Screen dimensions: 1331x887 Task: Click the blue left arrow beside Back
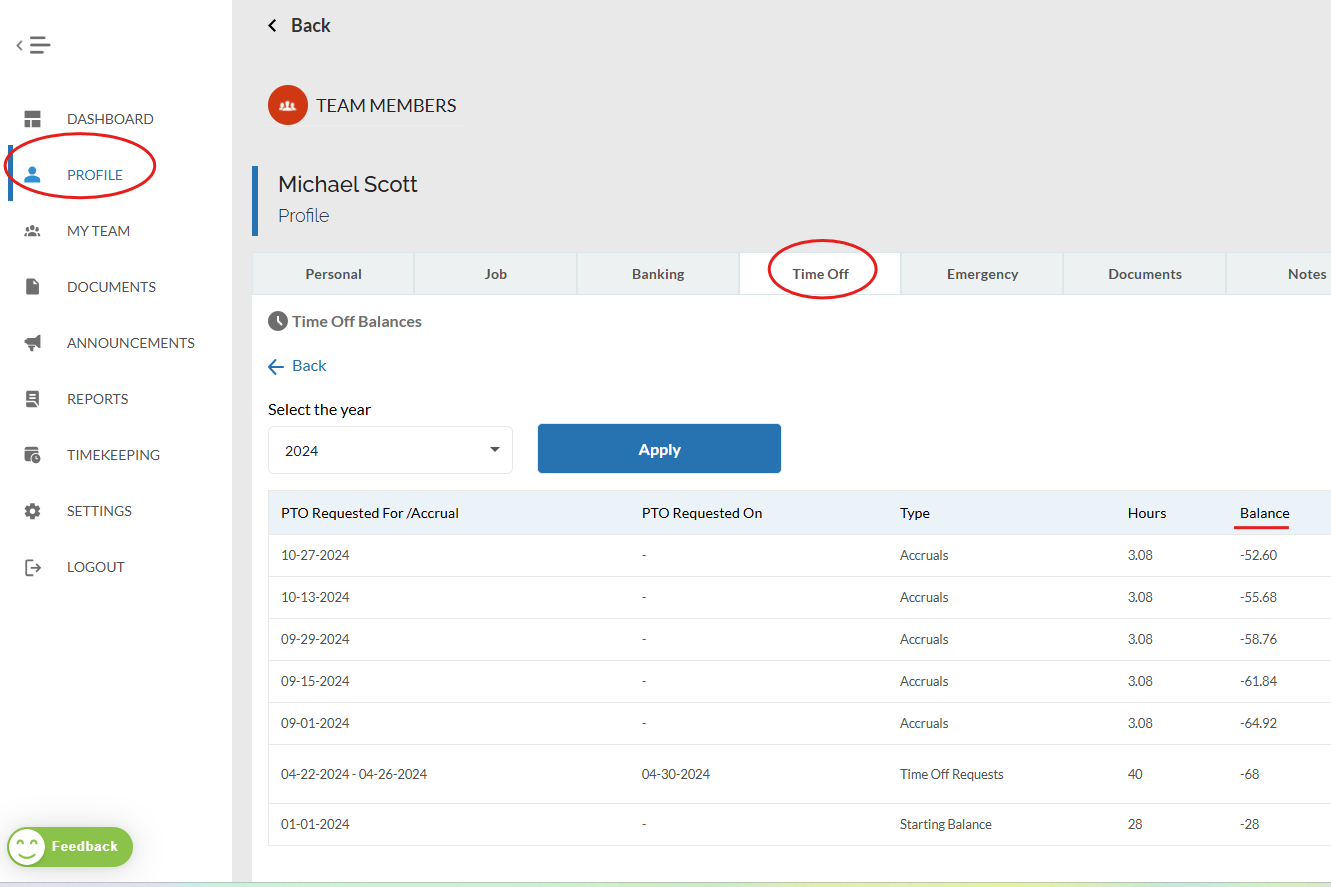tap(276, 366)
